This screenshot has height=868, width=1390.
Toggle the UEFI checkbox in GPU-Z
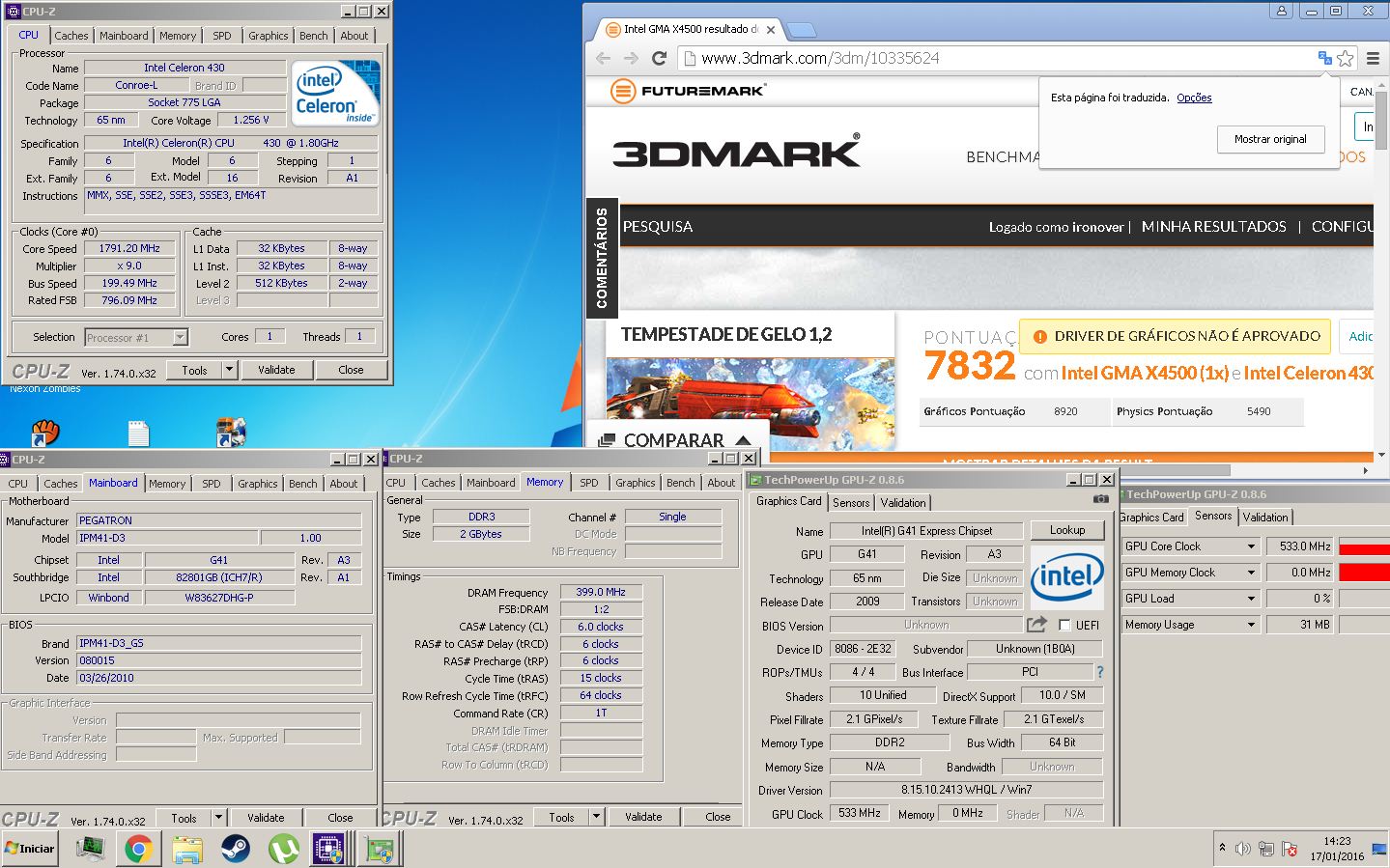(x=1064, y=625)
